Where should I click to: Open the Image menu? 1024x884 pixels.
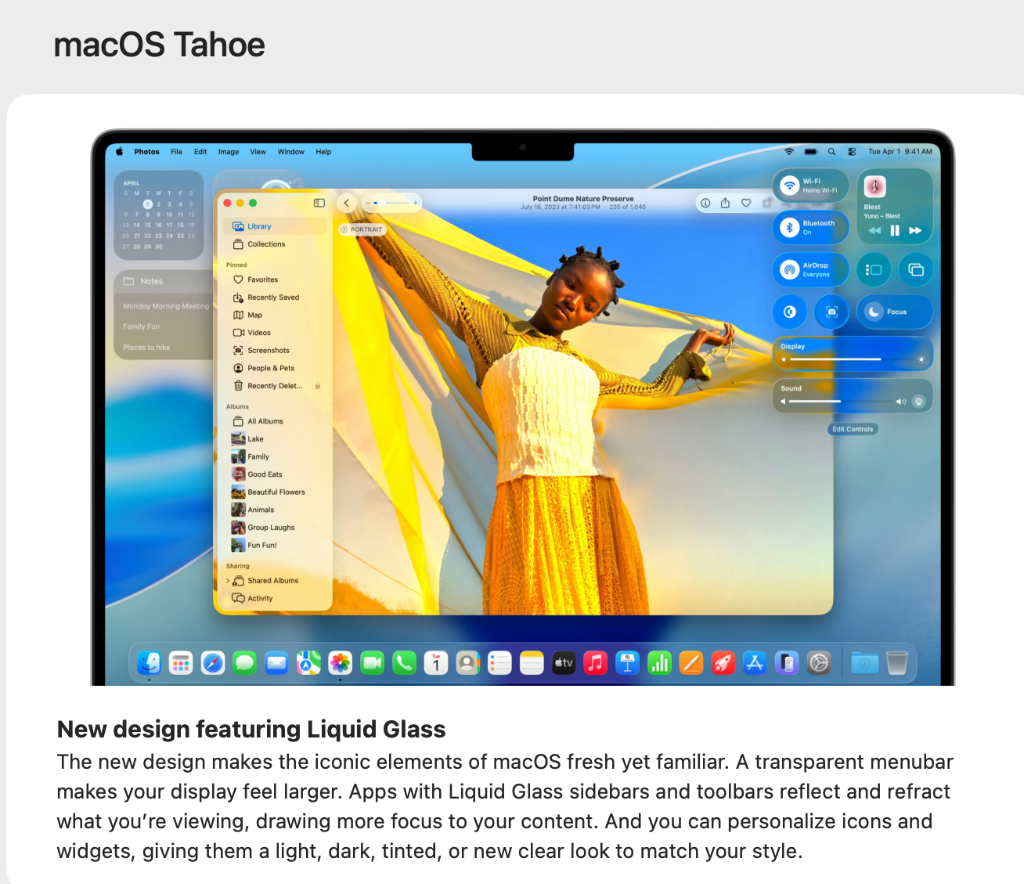pos(229,151)
